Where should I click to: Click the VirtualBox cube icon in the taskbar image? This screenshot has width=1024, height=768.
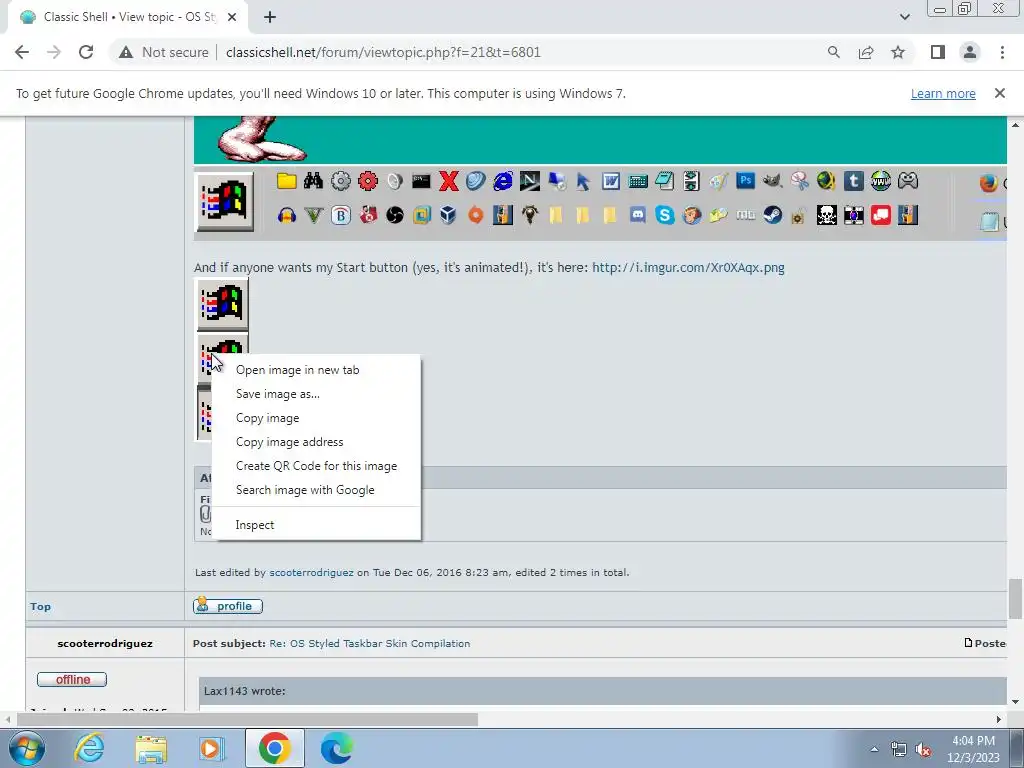pyautogui.click(x=448, y=215)
